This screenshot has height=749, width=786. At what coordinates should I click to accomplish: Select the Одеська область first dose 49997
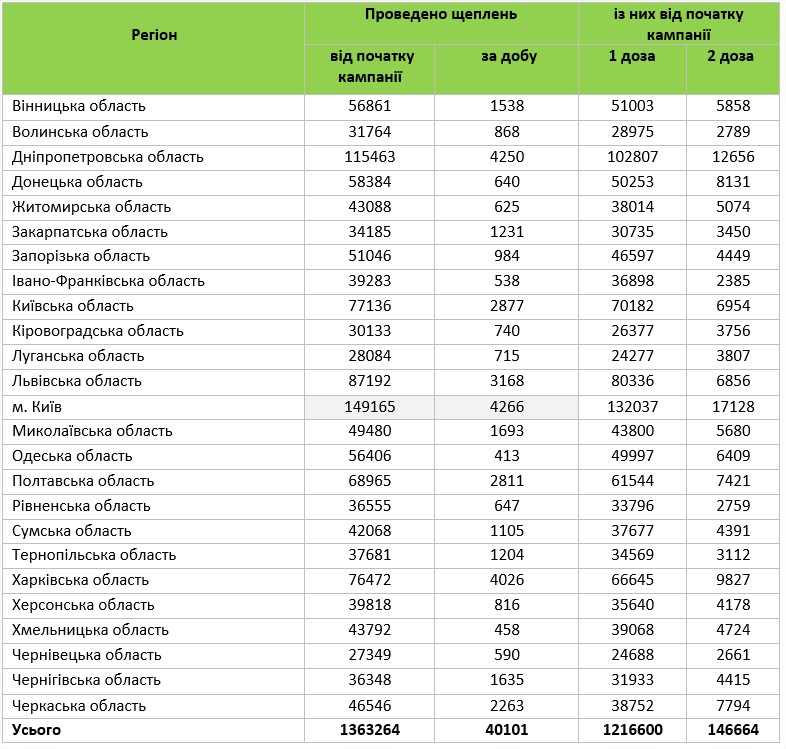pos(632,456)
